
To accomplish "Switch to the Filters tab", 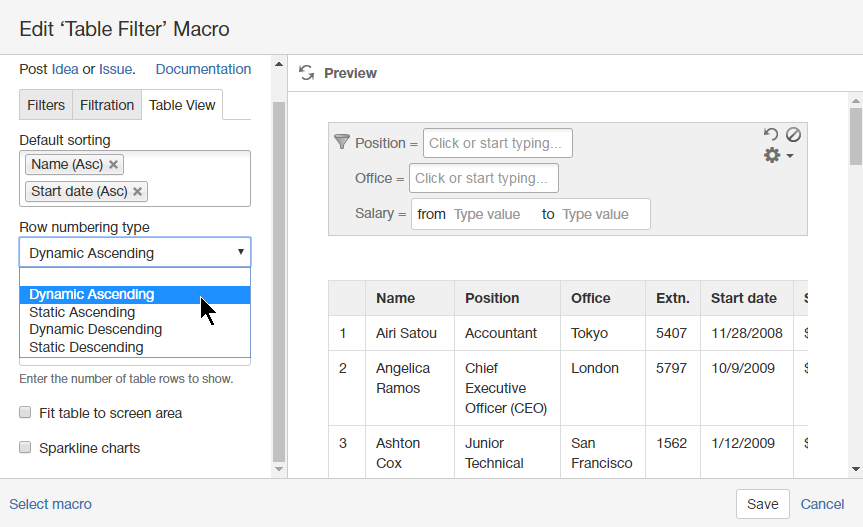I will tap(46, 105).
